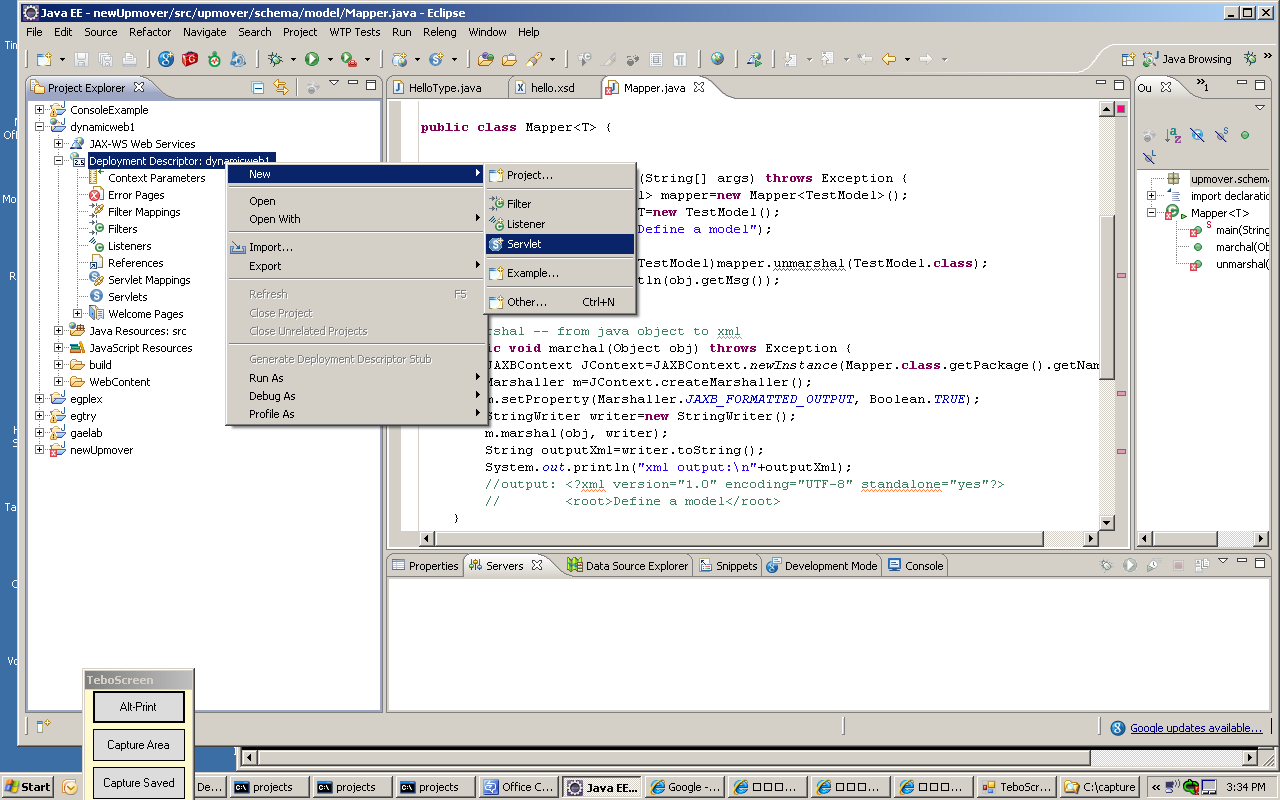Click the Debug bug icon in toolbar
Screen dimensions: 1280x800
point(275,60)
